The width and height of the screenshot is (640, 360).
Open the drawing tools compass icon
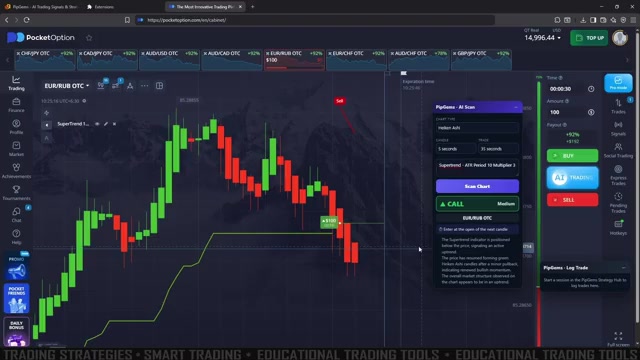pyautogui.click(x=130, y=86)
